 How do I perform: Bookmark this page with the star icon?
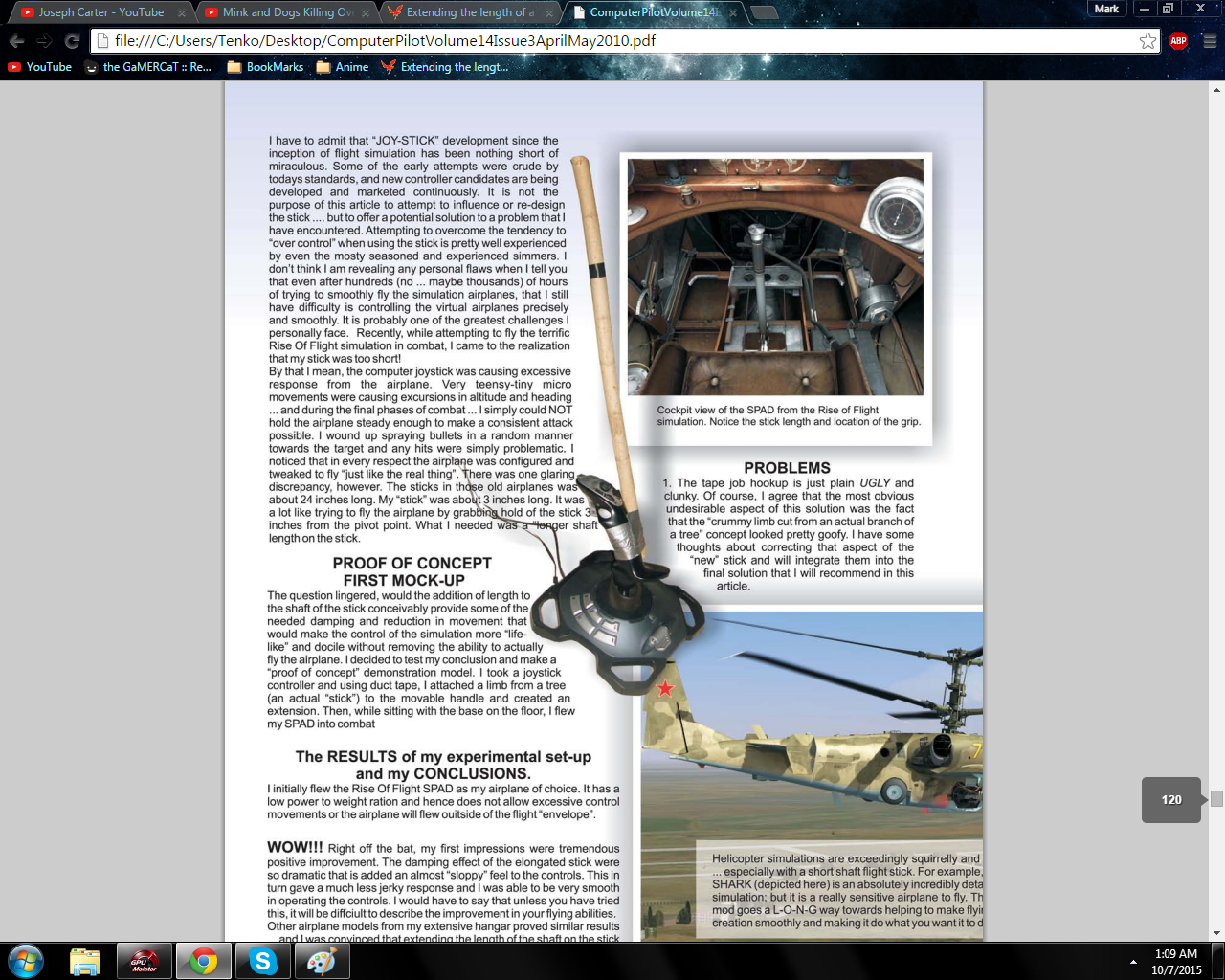1147,40
